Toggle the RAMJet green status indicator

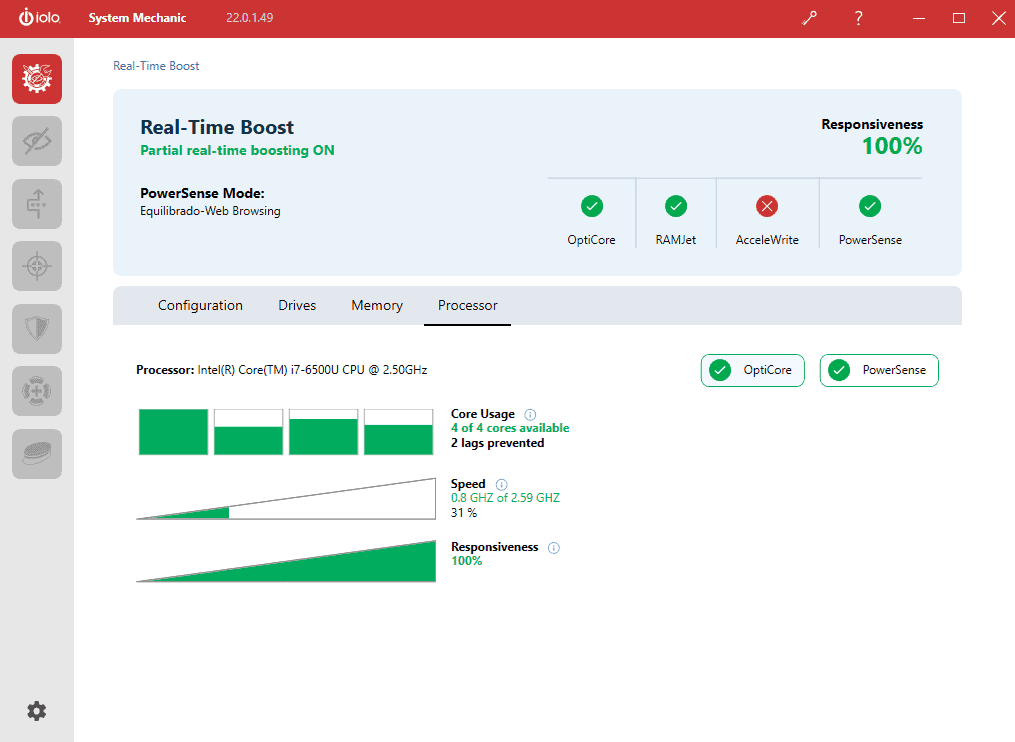[675, 205]
